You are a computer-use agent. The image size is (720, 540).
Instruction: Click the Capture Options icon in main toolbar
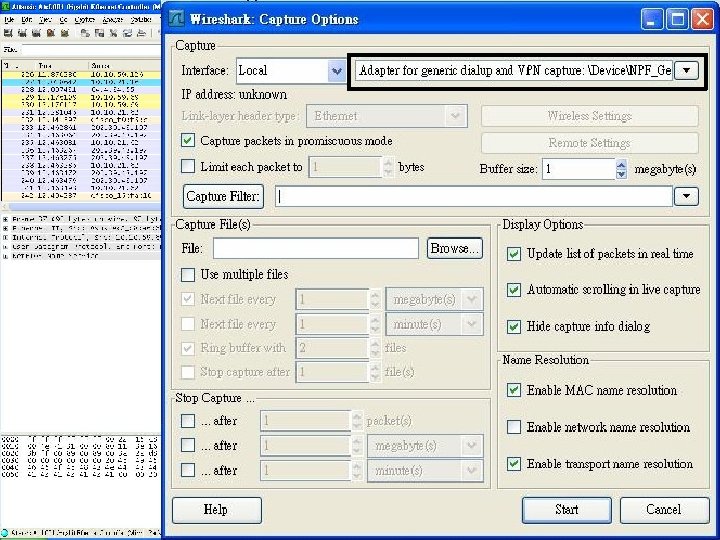pyautogui.click(x=22, y=33)
